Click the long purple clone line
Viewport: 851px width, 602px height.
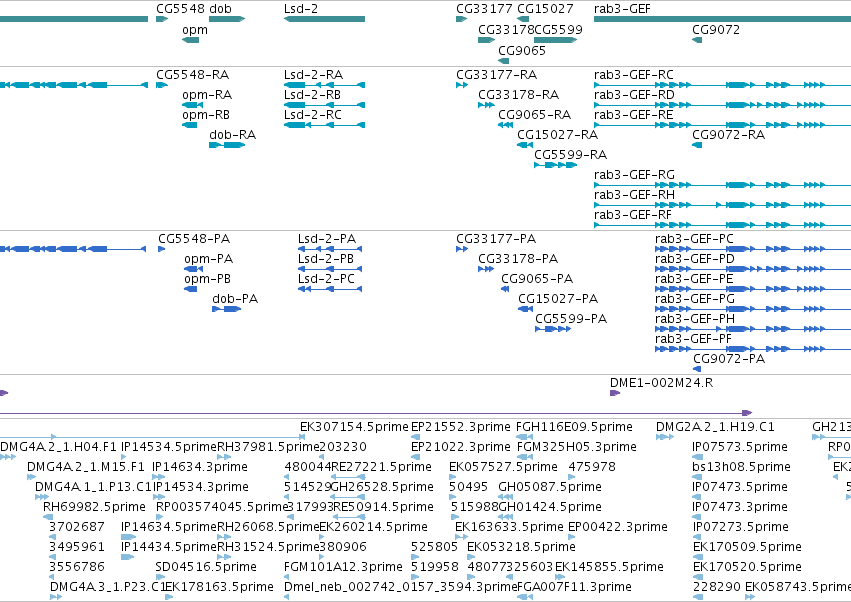(x=376, y=413)
